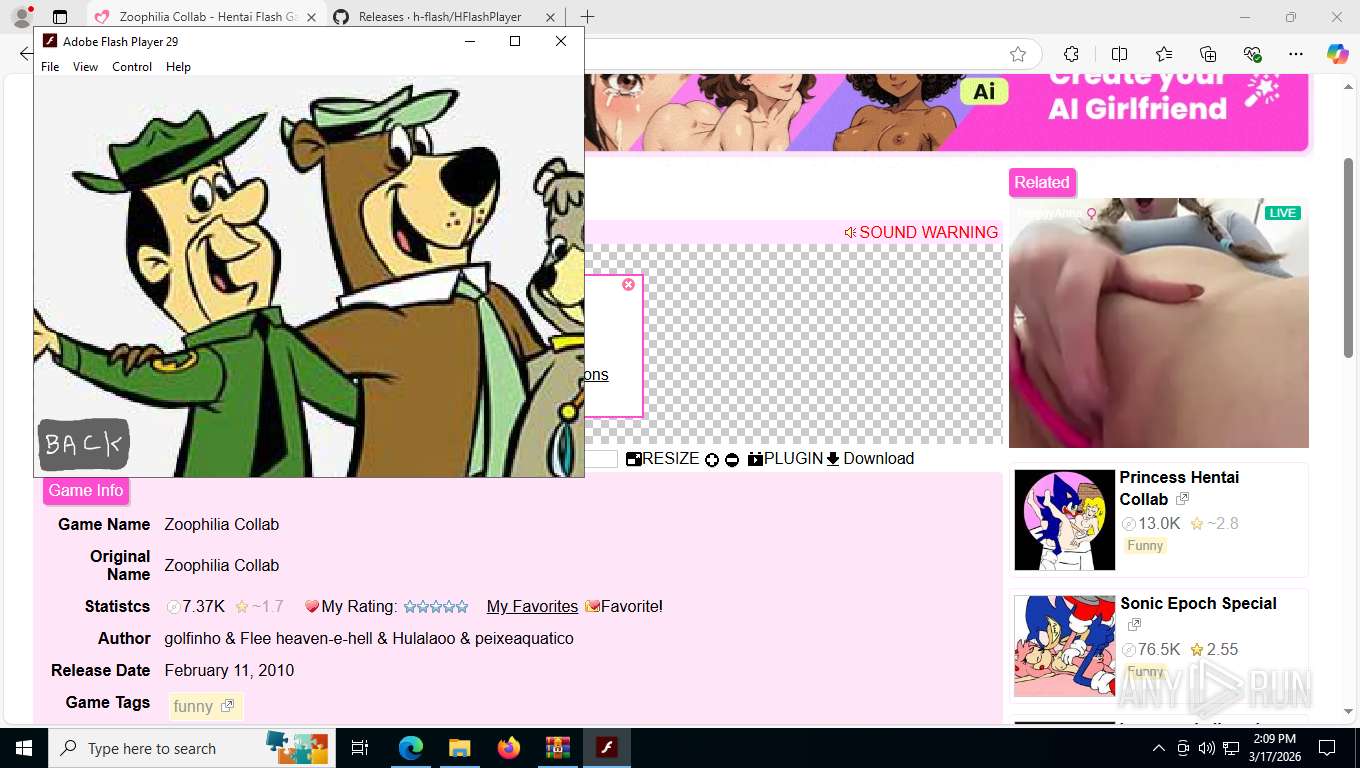Close the Zoophilia Collab browser tab
This screenshot has height=768, width=1360.
tap(311, 17)
